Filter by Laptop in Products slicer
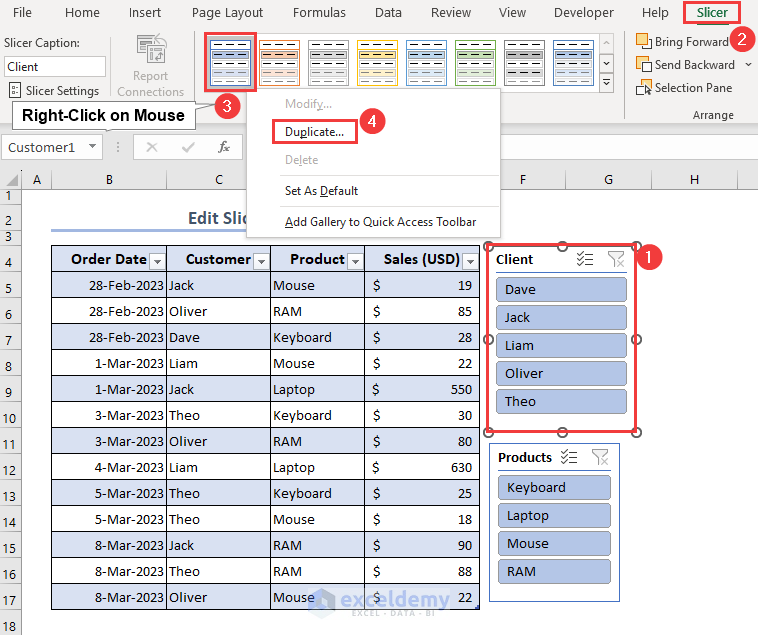Screen dimensions: 758x635 (554, 516)
